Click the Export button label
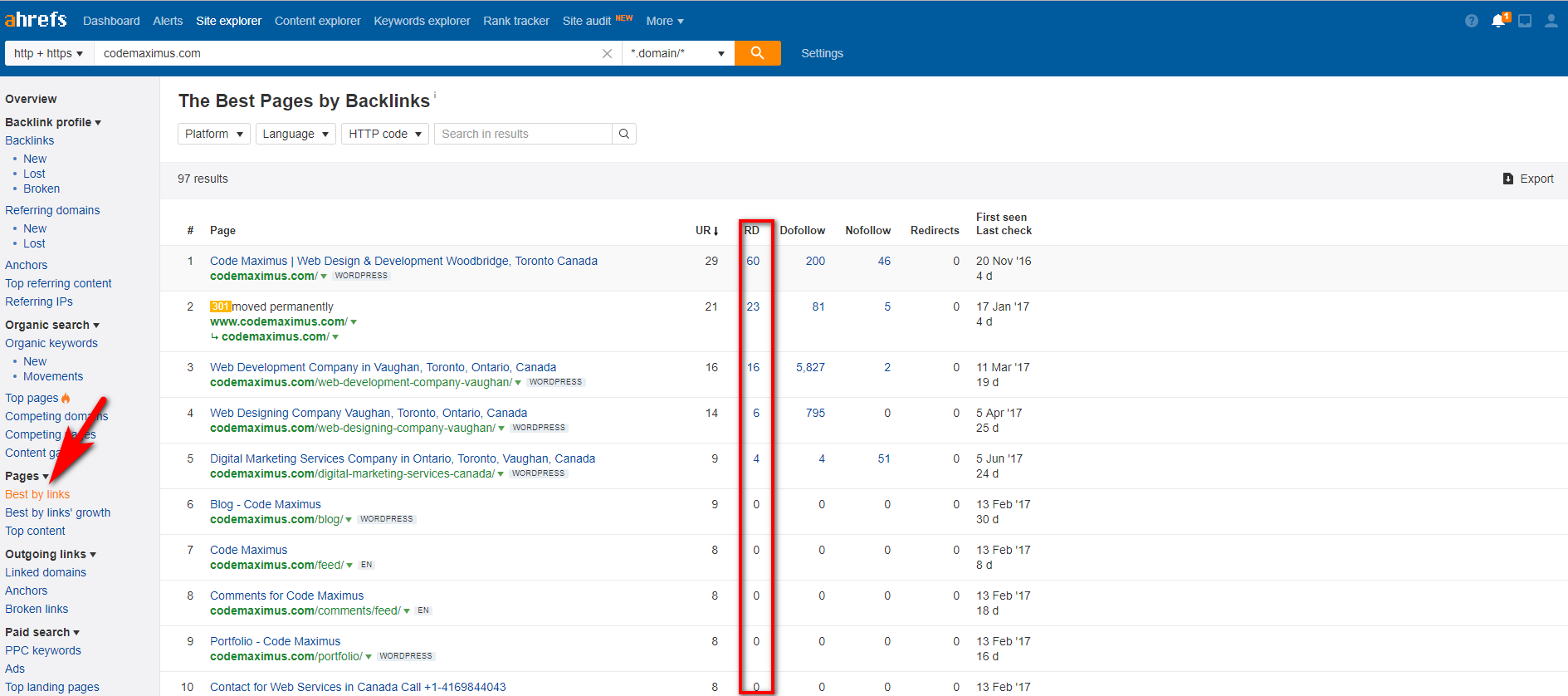Image resolution: width=1568 pixels, height=696 pixels. click(x=1536, y=179)
